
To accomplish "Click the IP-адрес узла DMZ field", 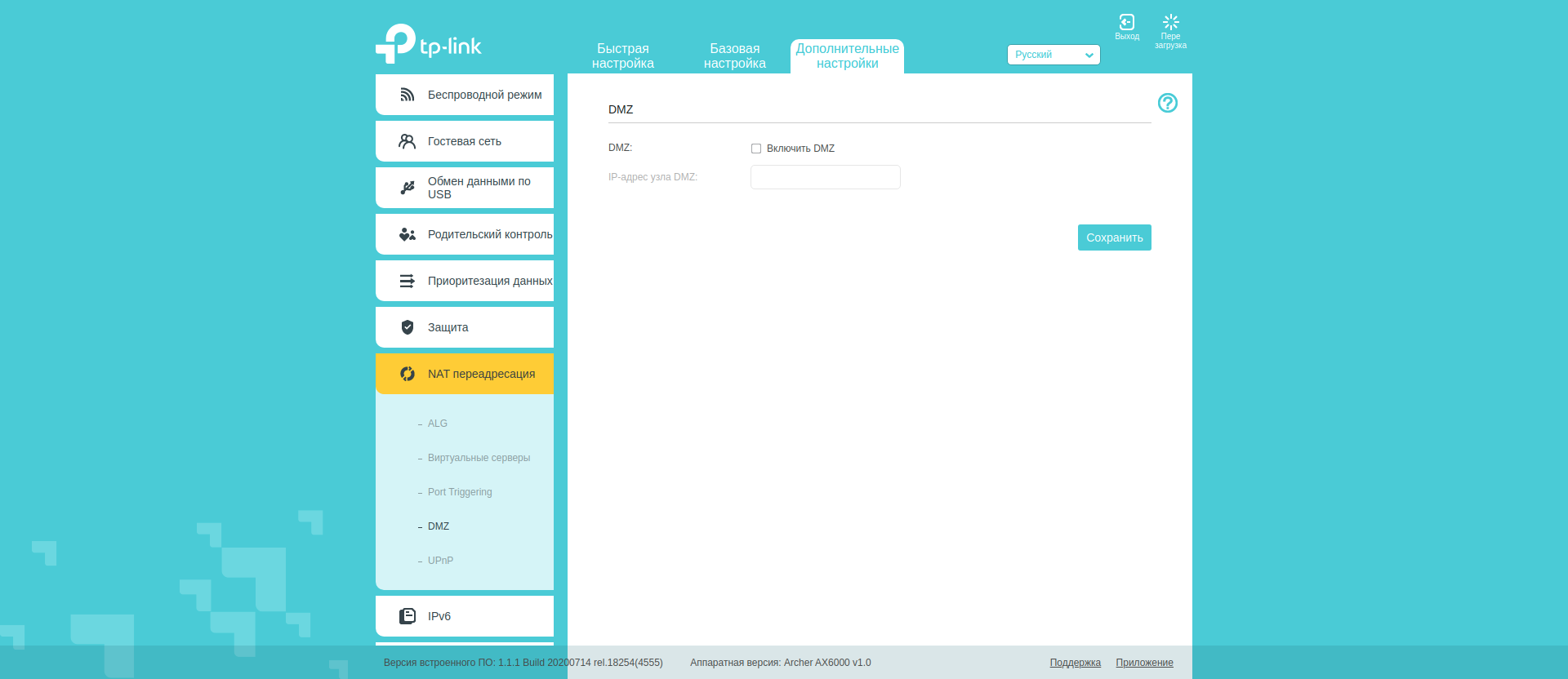I will click(x=825, y=177).
